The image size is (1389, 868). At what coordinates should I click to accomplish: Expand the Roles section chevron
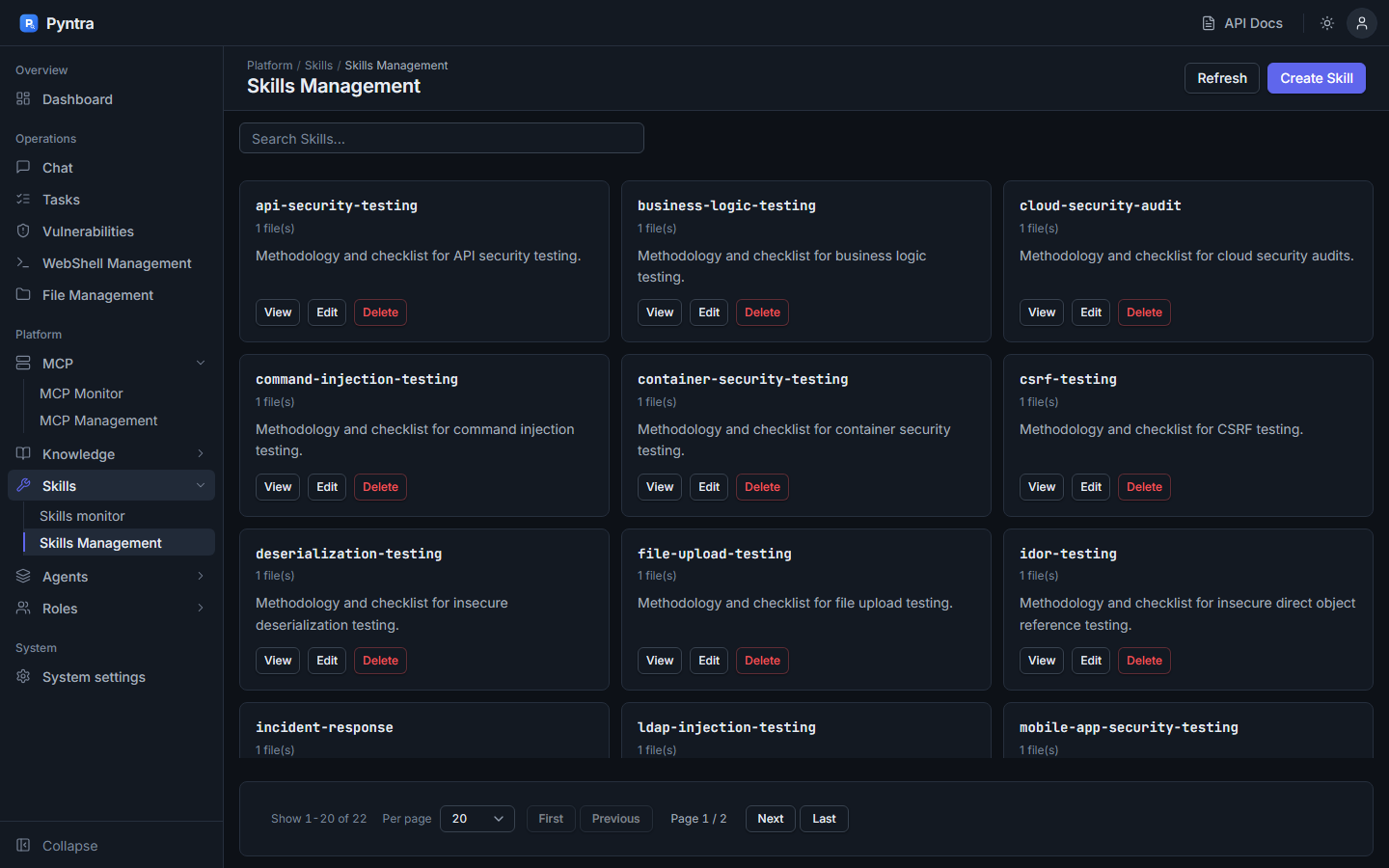[201, 608]
